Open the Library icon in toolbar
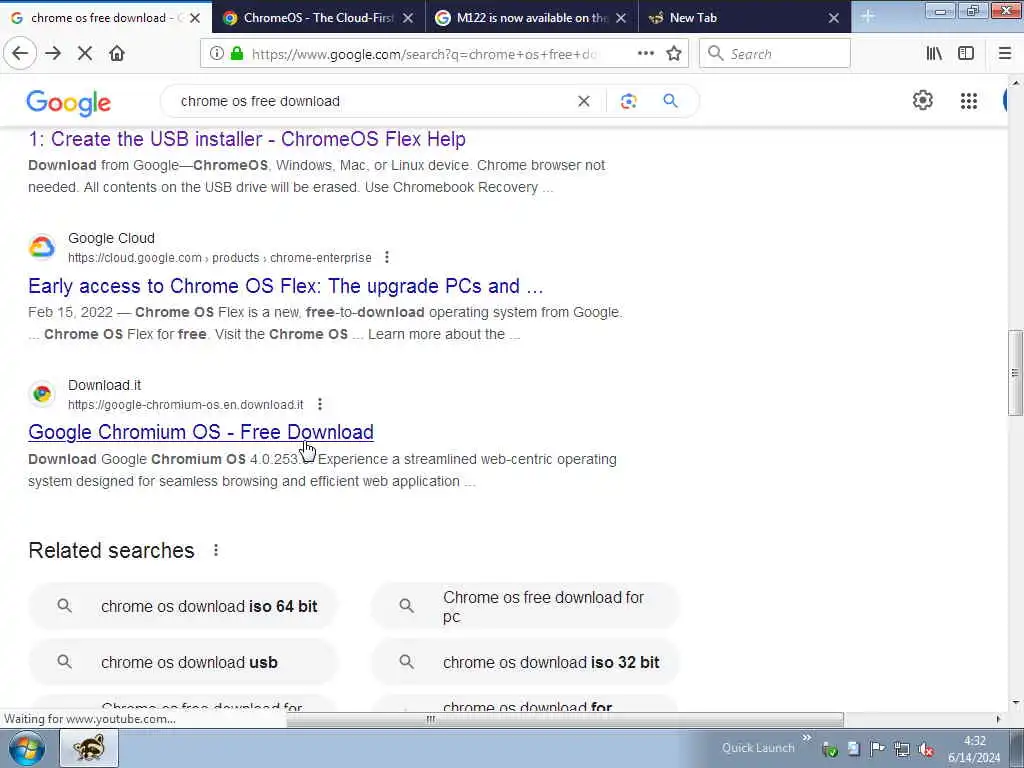The width and height of the screenshot is (1024, 768). click(x=934, y=54)
